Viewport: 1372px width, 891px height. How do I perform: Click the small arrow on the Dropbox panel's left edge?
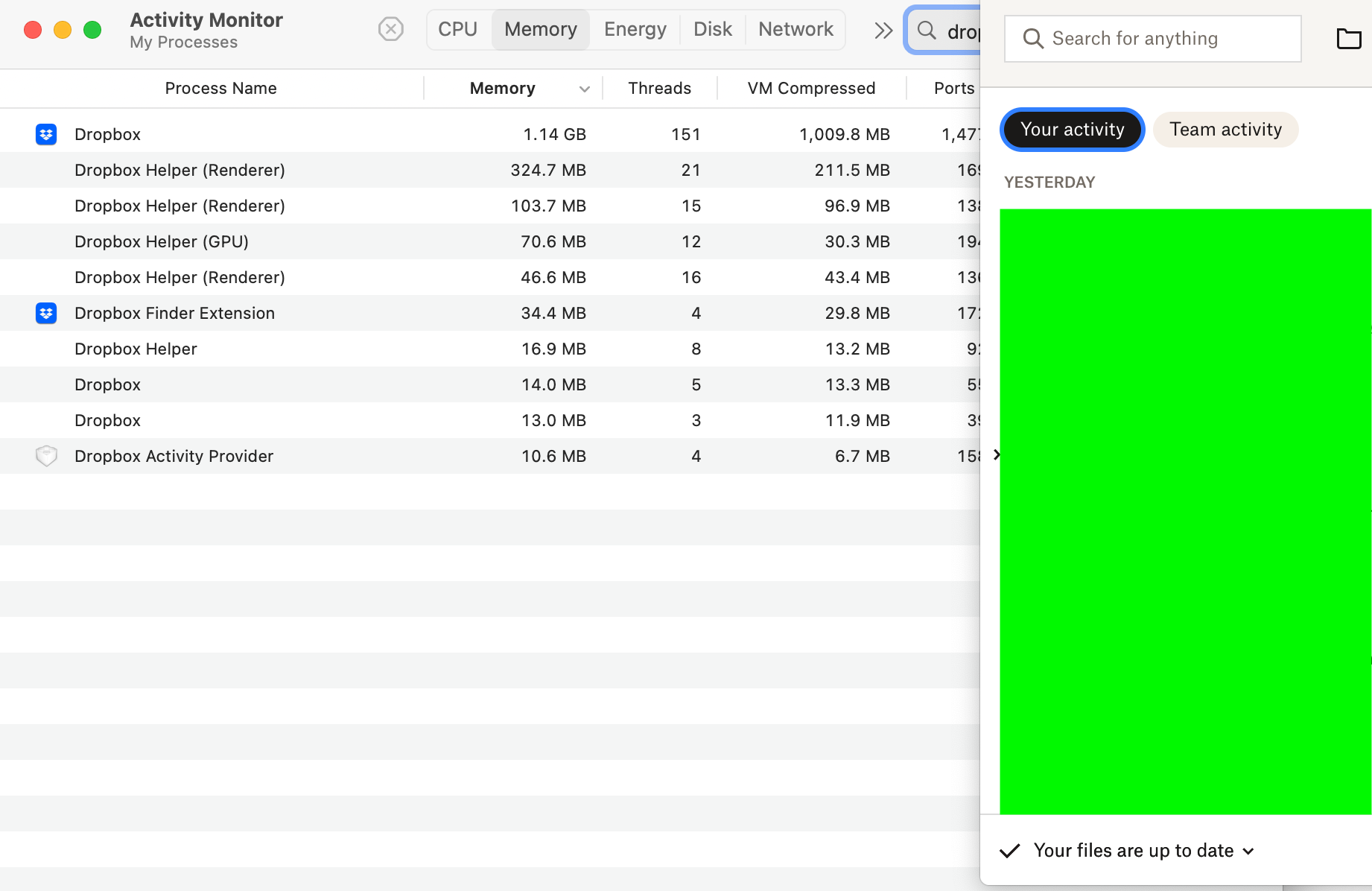pos(997,454)
